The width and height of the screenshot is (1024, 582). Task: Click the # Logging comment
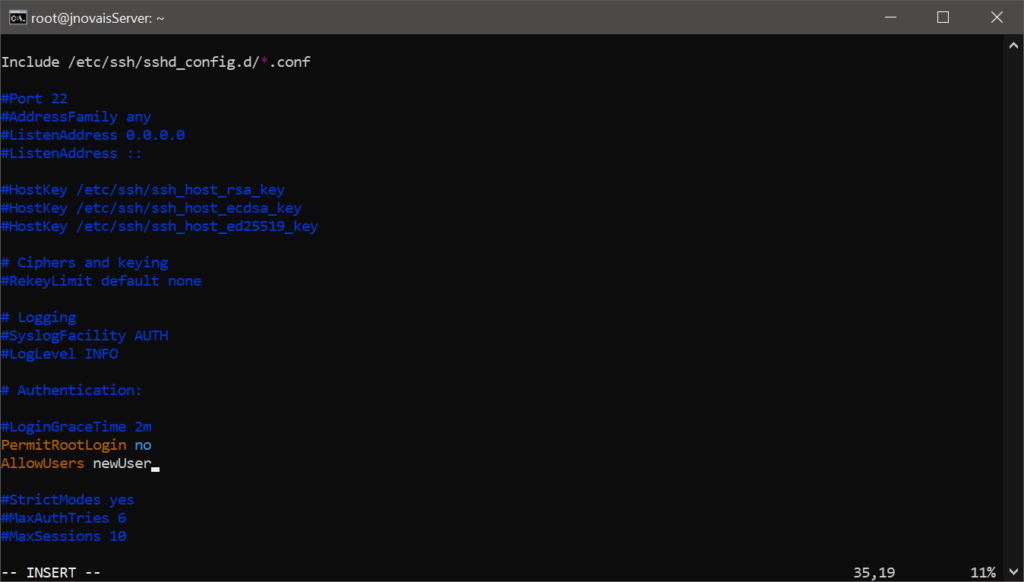(x=39, y=317)
